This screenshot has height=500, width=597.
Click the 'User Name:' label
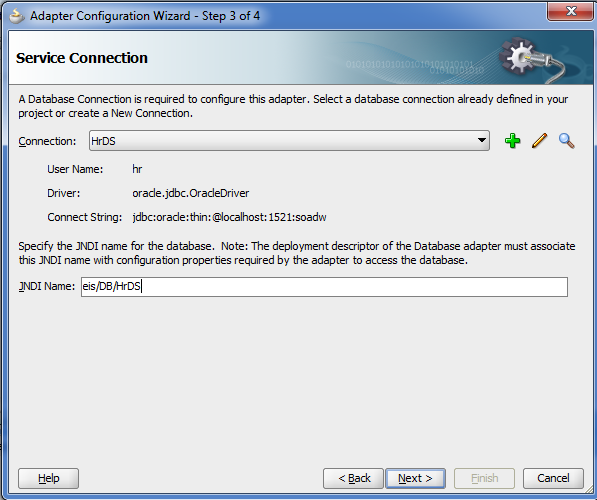click(75, 169)
